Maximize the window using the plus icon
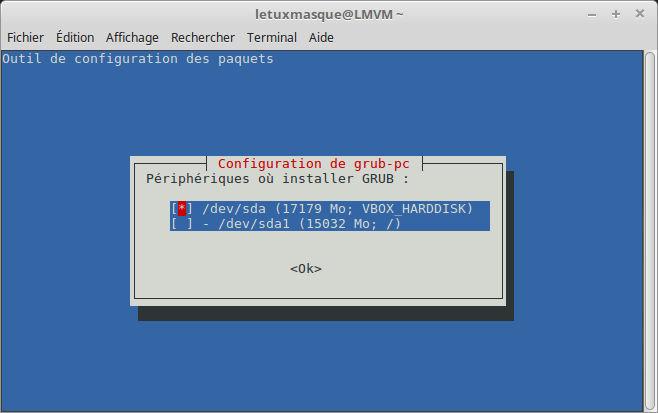This screenshot has height=413, width=658. pos(616,14)
